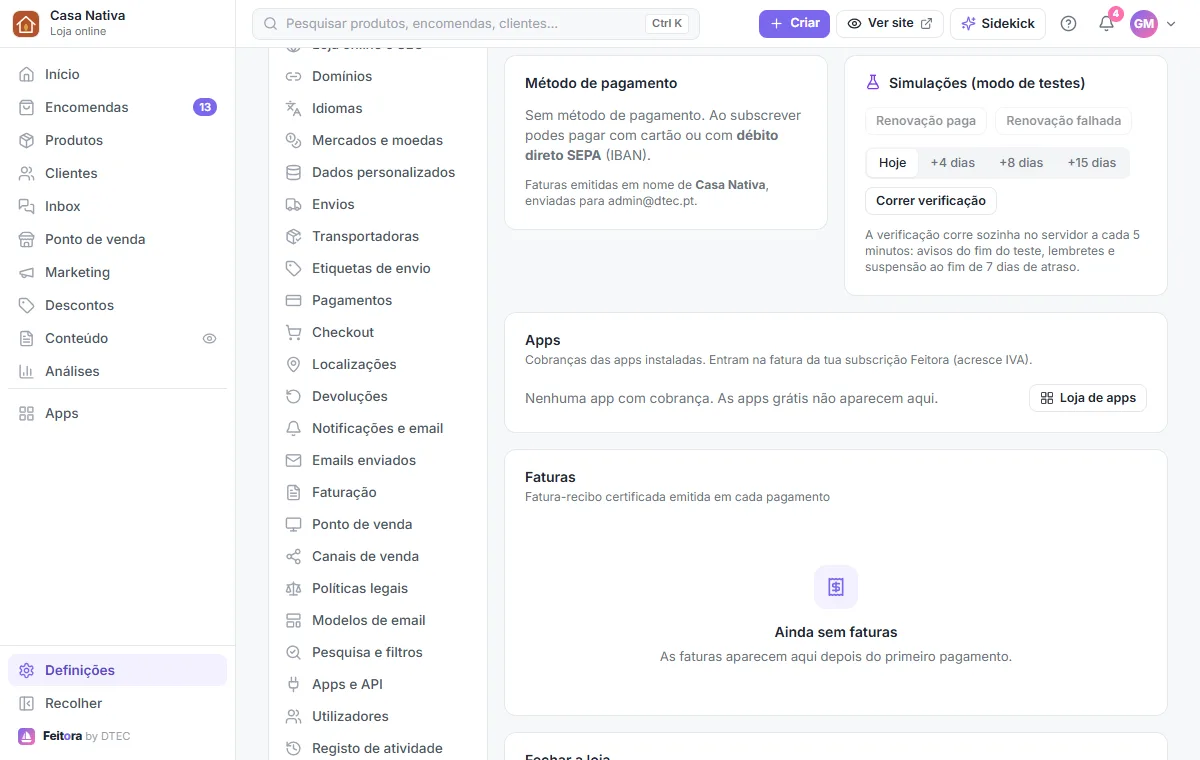
Task: Click the Criar button
Action: pyautogui.click(x=794, y=23)
